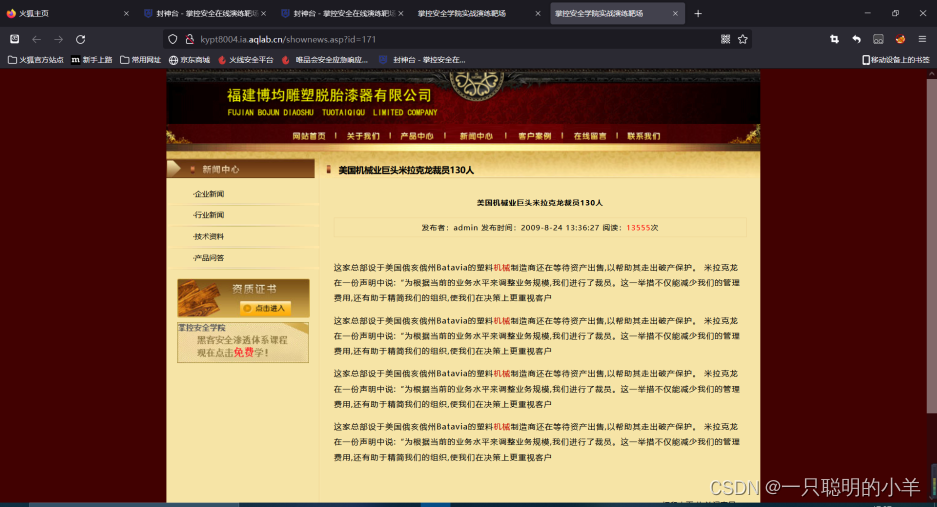This screenshot has height=507, width=937.
Task: Click the 掌控安全学院 free course banner
Action: [x=243, y=342]
